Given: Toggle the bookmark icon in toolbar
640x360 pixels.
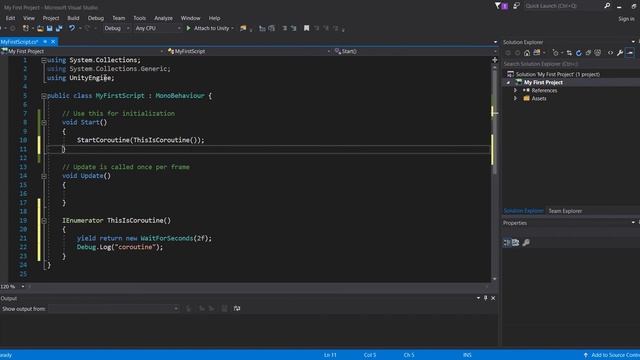Looking at the screenshot, I should (306, 28).
